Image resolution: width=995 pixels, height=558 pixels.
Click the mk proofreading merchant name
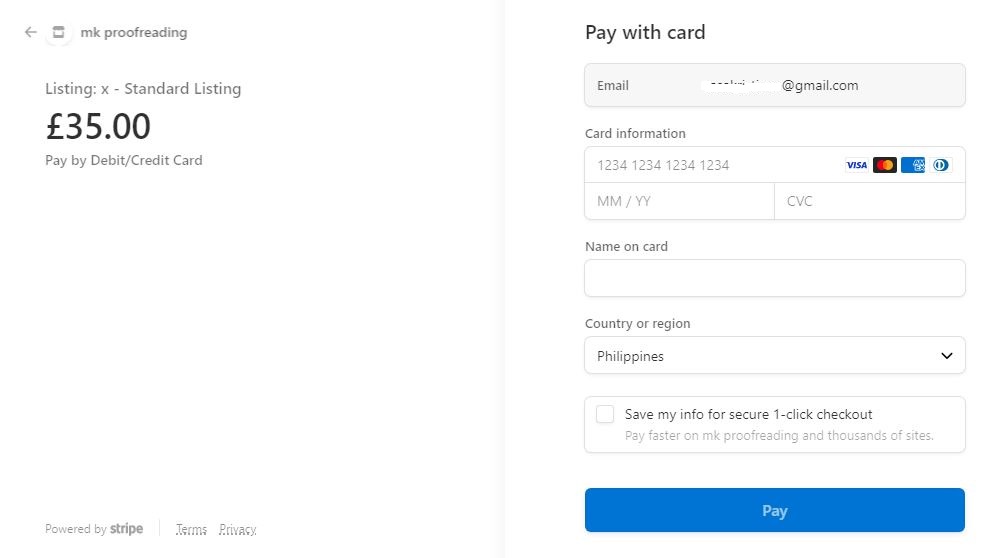click(133, 32)
